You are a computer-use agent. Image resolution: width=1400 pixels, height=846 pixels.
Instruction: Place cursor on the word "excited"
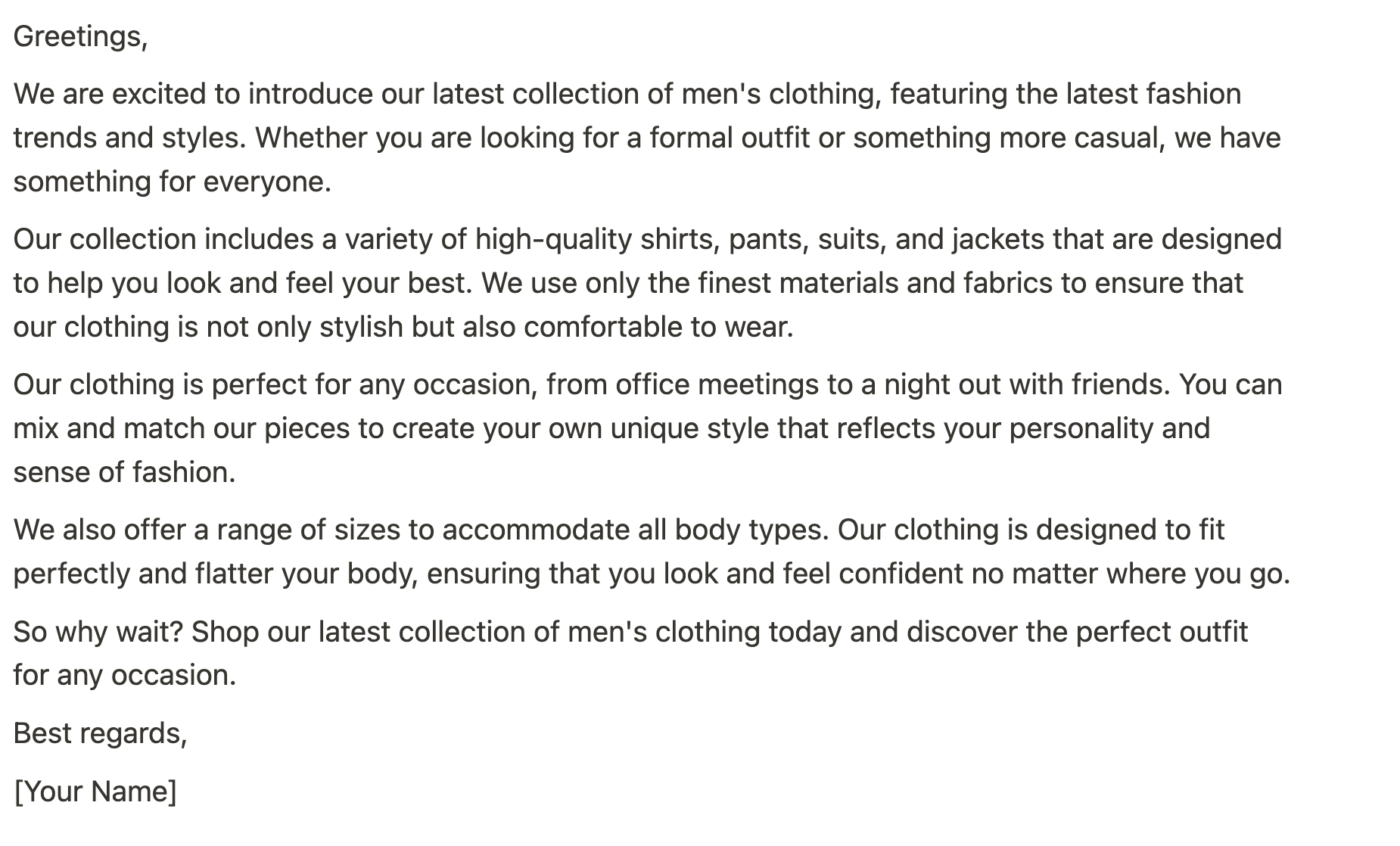(158, 94)
